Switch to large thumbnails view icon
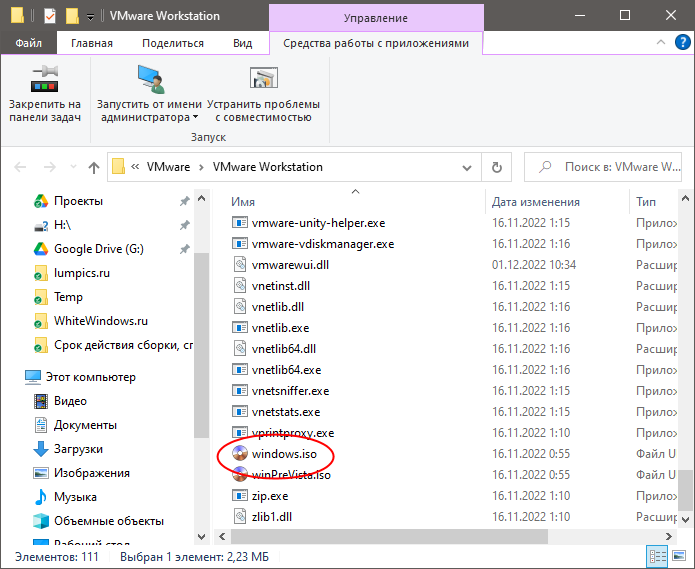 click(x=679, y=557)
